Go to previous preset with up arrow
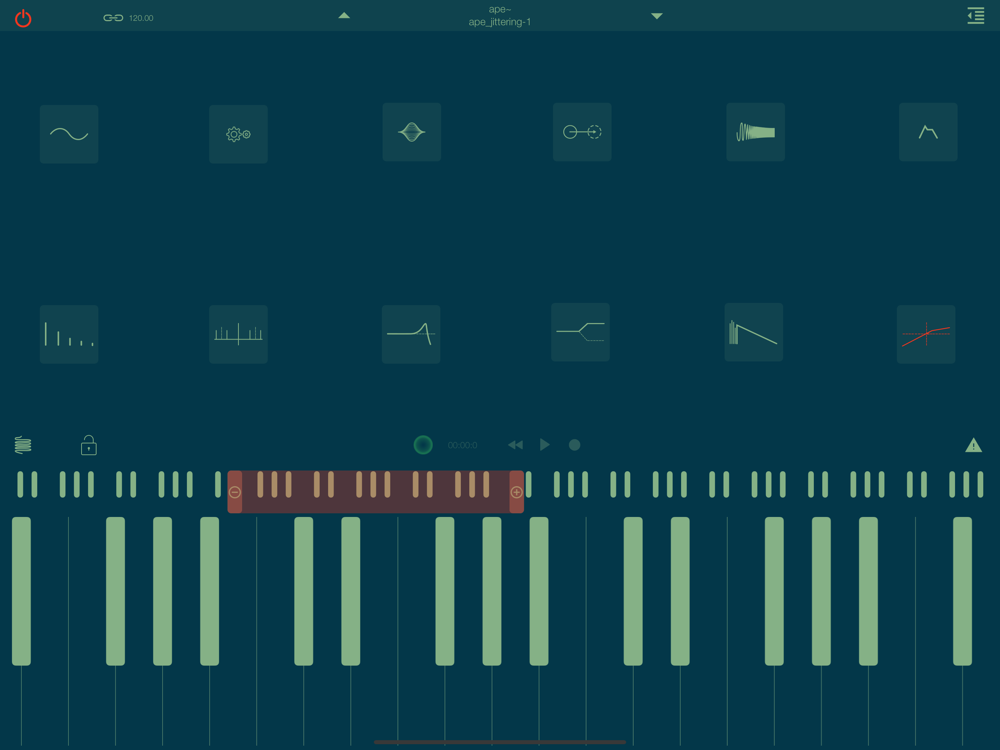Viewport: 1000px width, 750px height. (344, 15)
